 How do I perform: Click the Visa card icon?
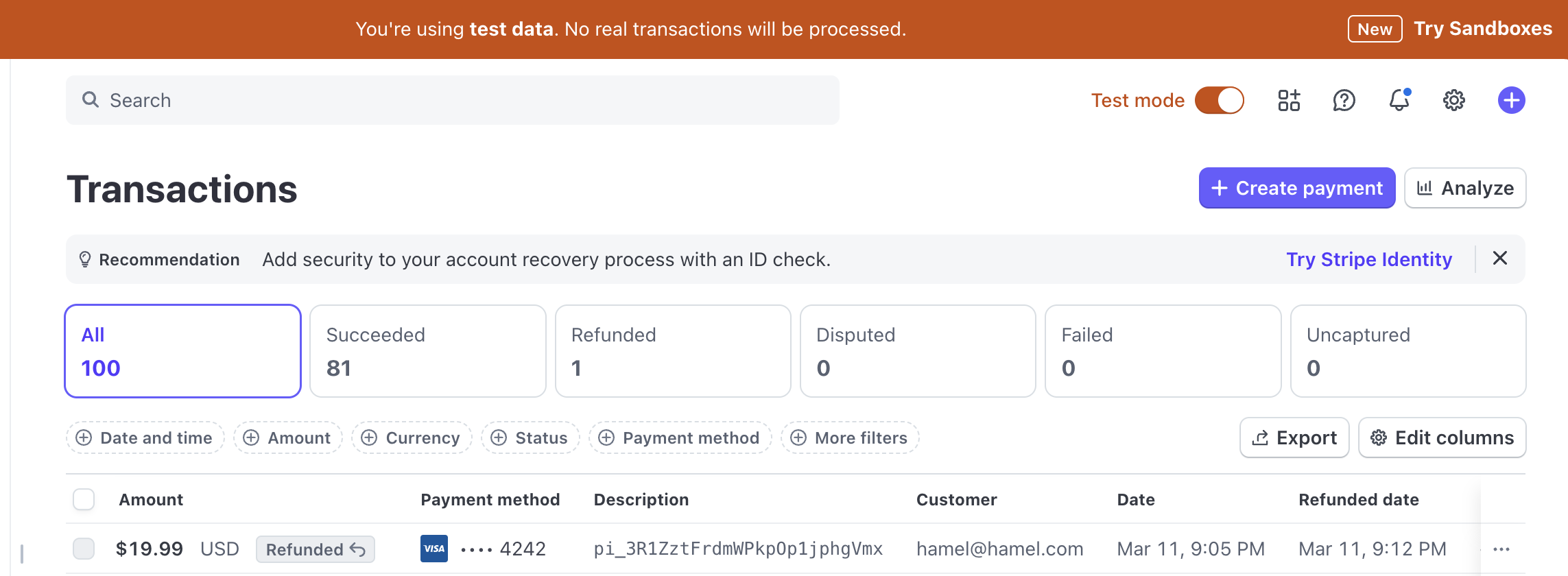(434, 549)
